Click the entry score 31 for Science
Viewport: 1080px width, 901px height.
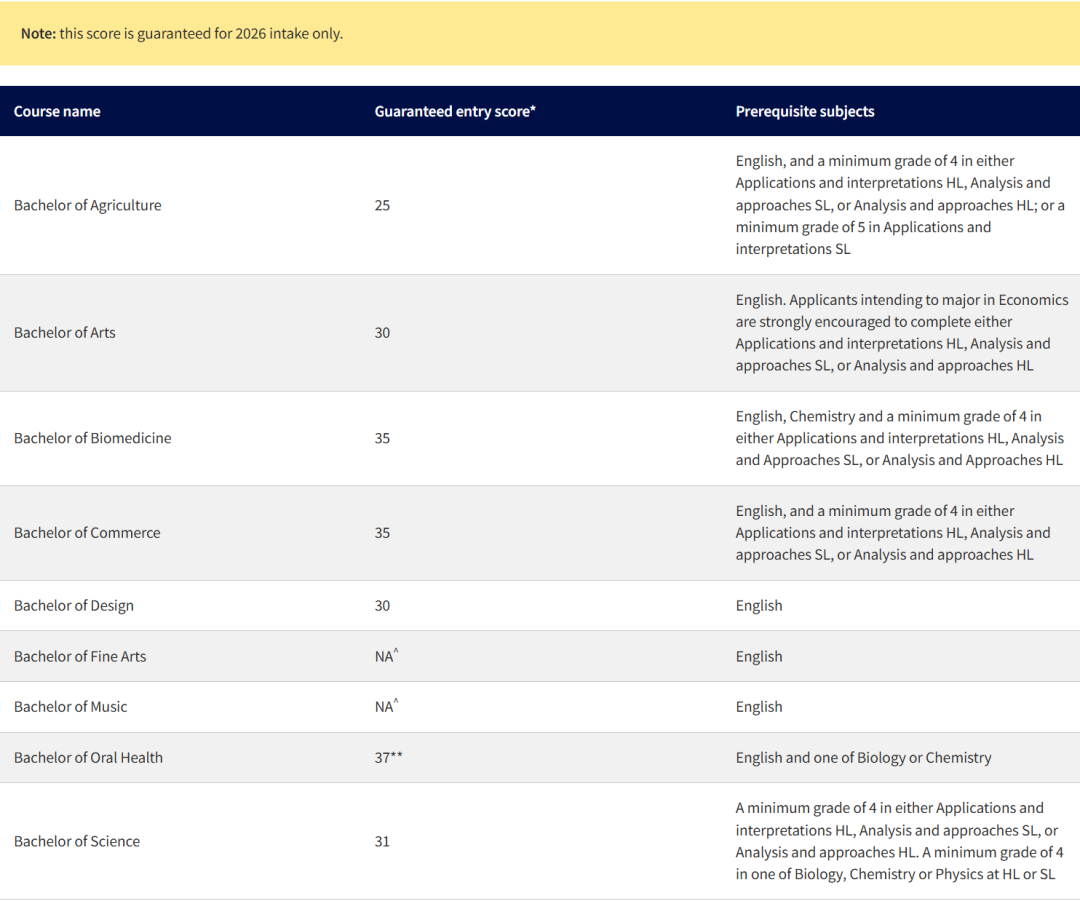point(382,841)
